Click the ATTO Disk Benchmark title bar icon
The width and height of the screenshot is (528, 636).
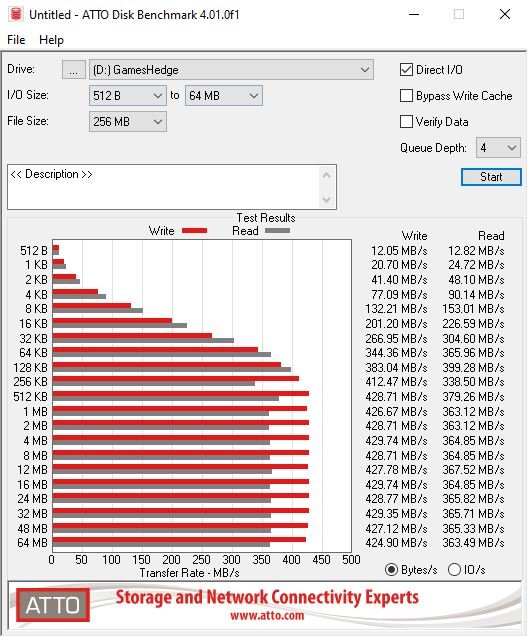coord(15,14)
